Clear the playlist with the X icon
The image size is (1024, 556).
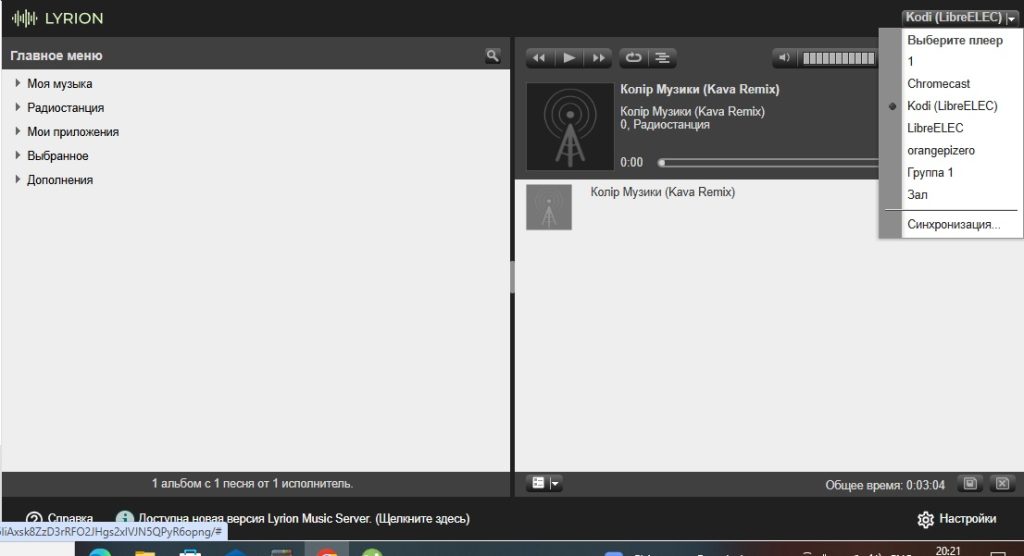tap(1001, 483)
